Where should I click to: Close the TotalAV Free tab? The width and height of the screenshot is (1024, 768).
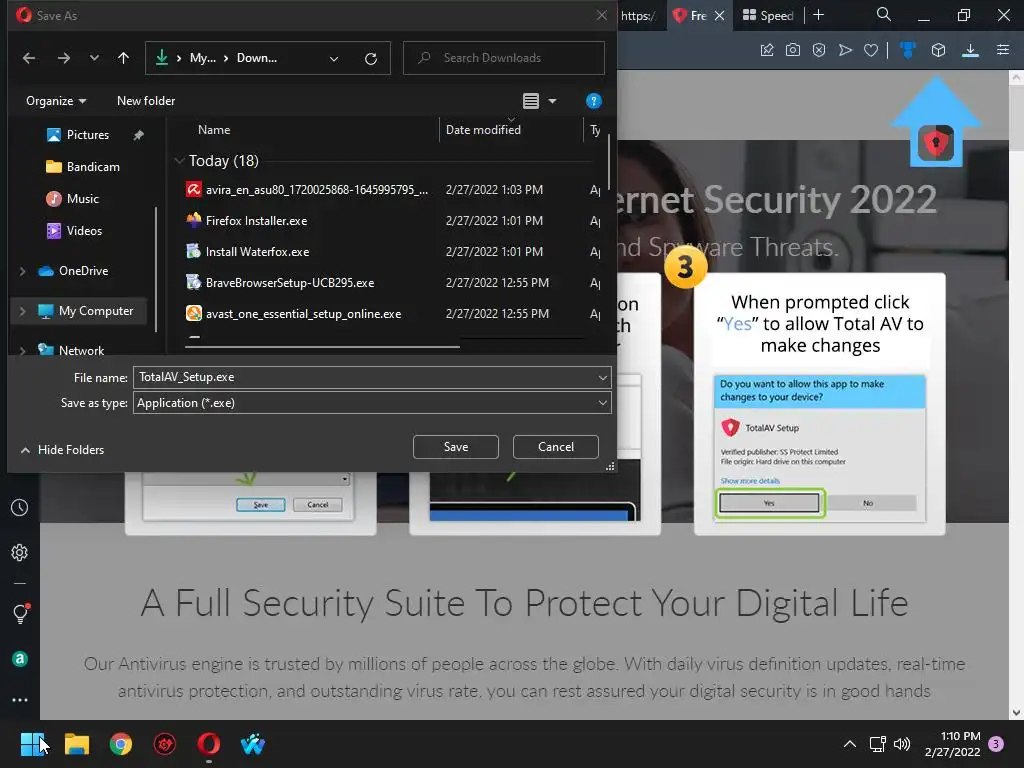[x=719, y=15]
